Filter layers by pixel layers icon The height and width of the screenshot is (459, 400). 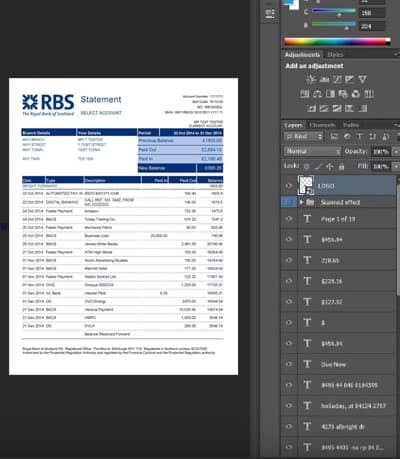click(x=334, y=137)
